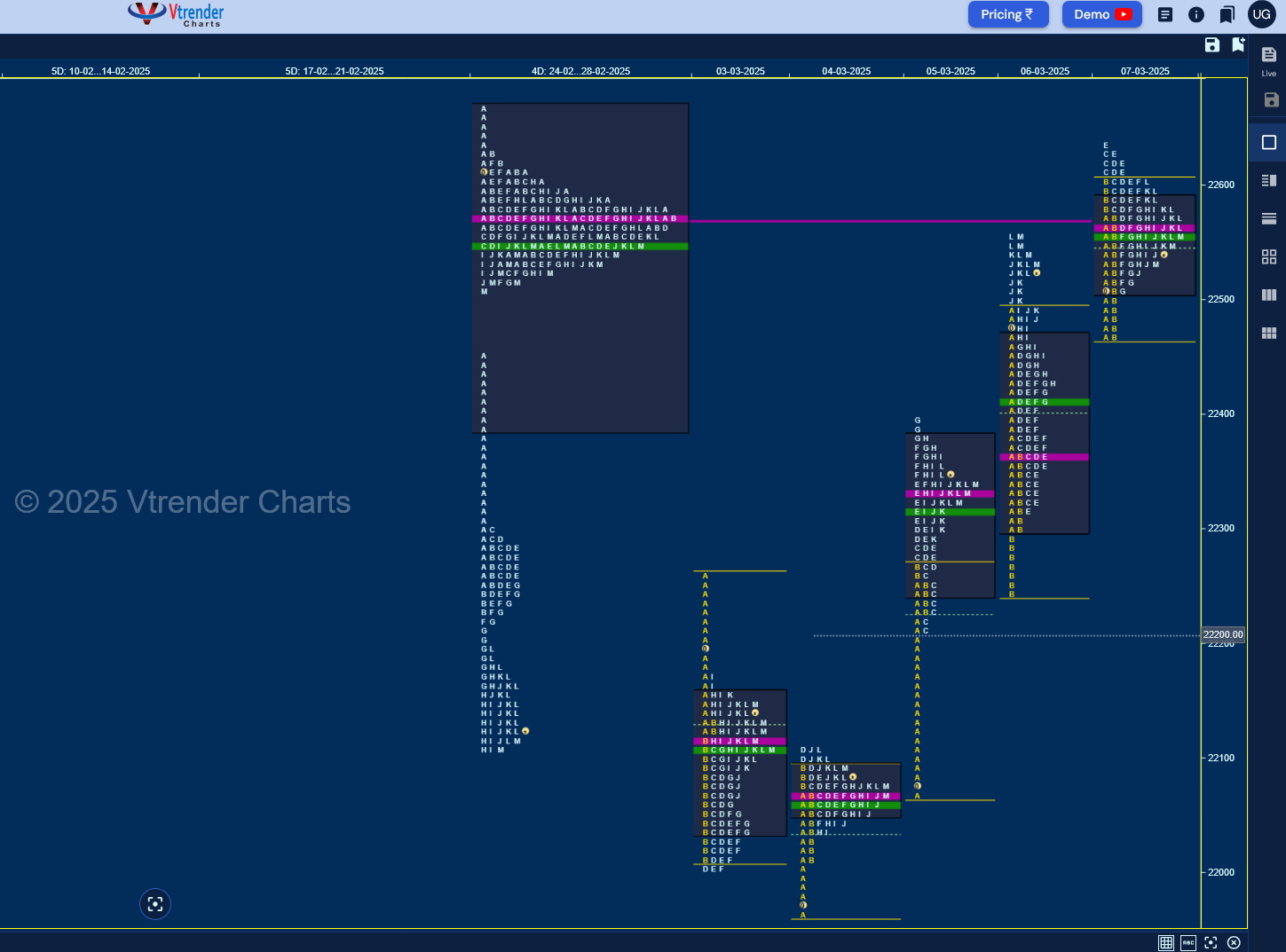The width and height of the screenshot is (1286, 952).
Task: Open the notes icon in the header
Action: click(x=1165, y=14)
